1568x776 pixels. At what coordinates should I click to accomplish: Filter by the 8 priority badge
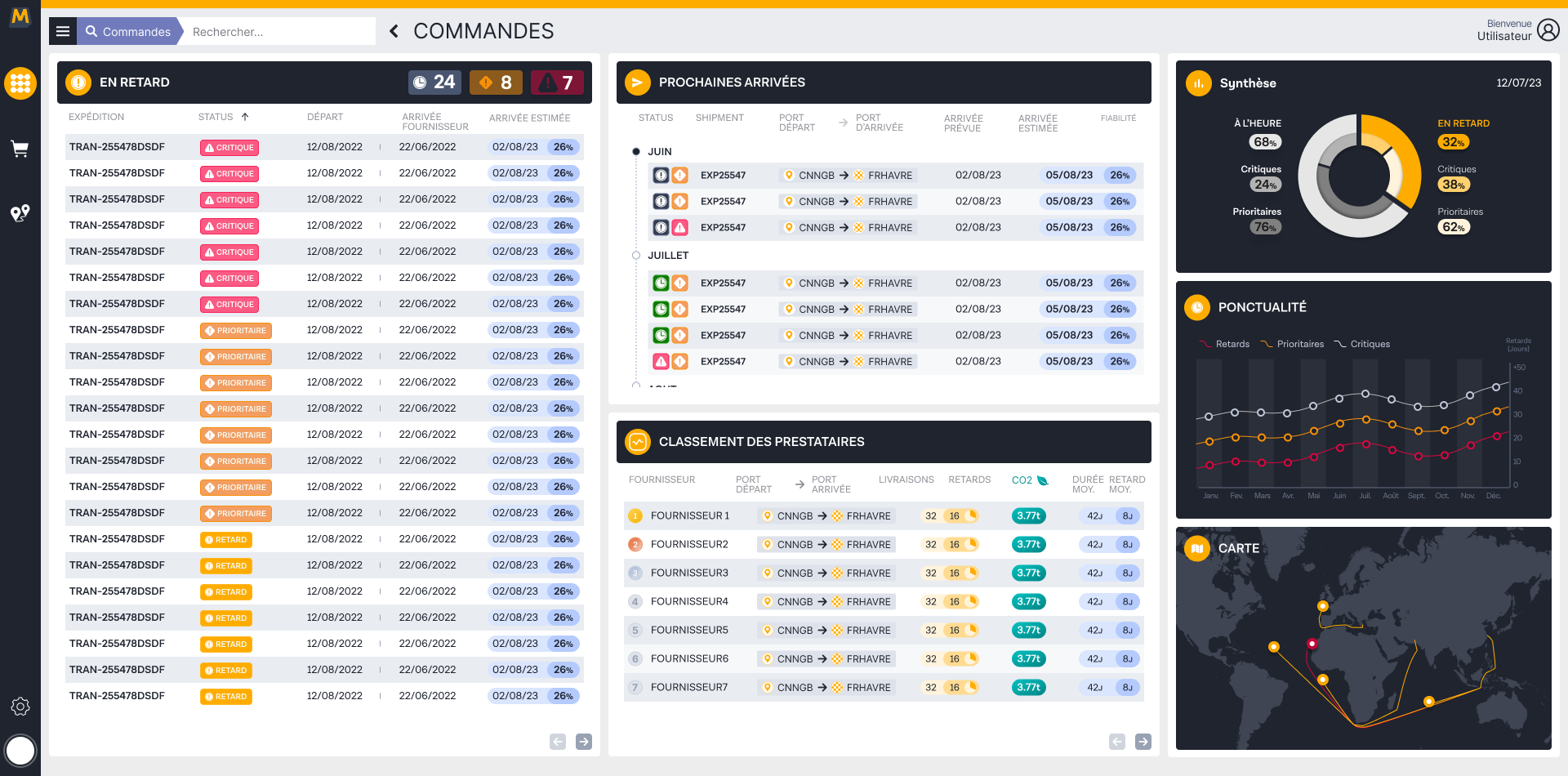tap(496, 83)
